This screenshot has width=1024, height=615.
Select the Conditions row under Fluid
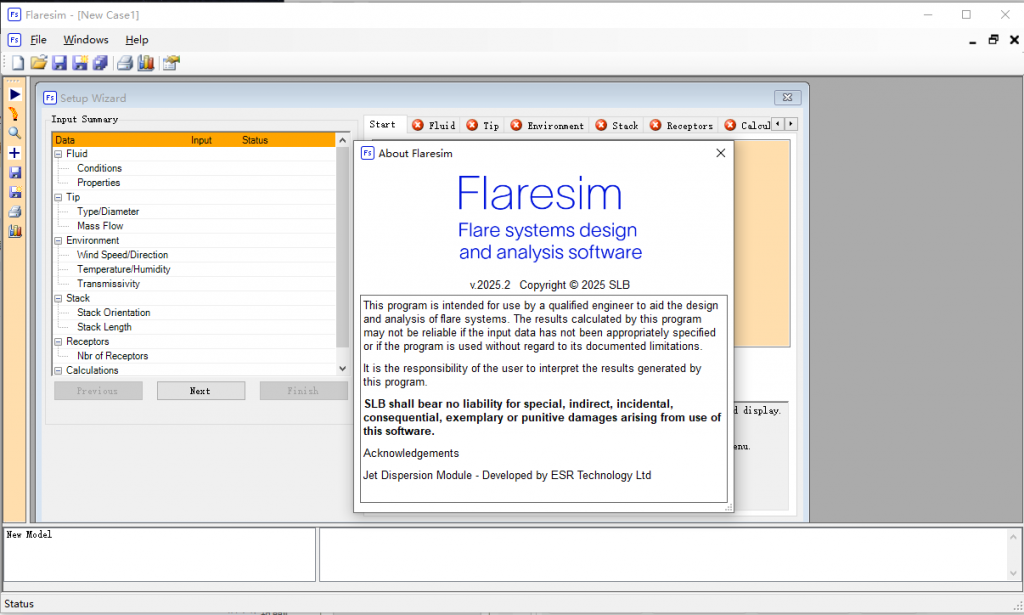(x=99, y=168)
